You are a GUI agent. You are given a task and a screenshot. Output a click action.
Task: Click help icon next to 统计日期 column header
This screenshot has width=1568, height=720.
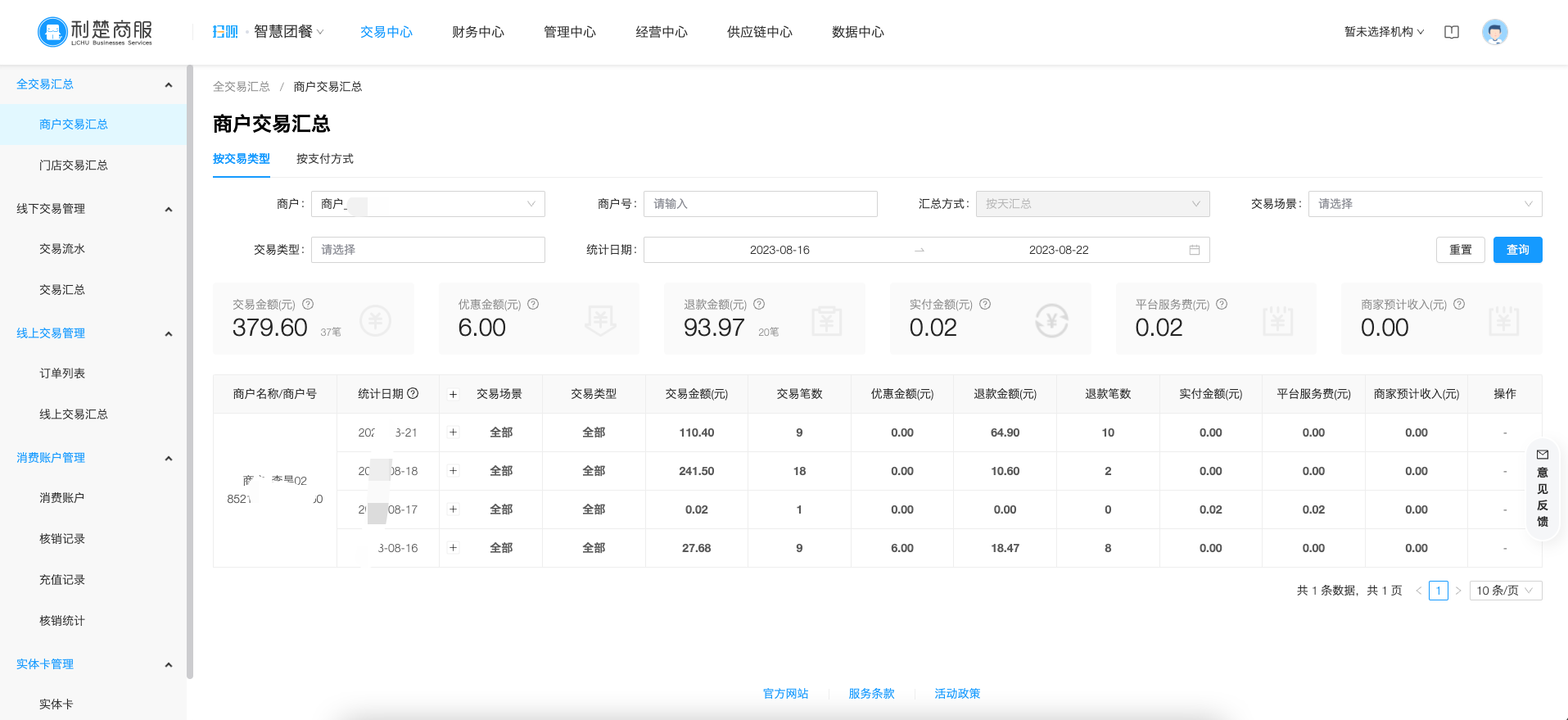(x=413, y=393)
